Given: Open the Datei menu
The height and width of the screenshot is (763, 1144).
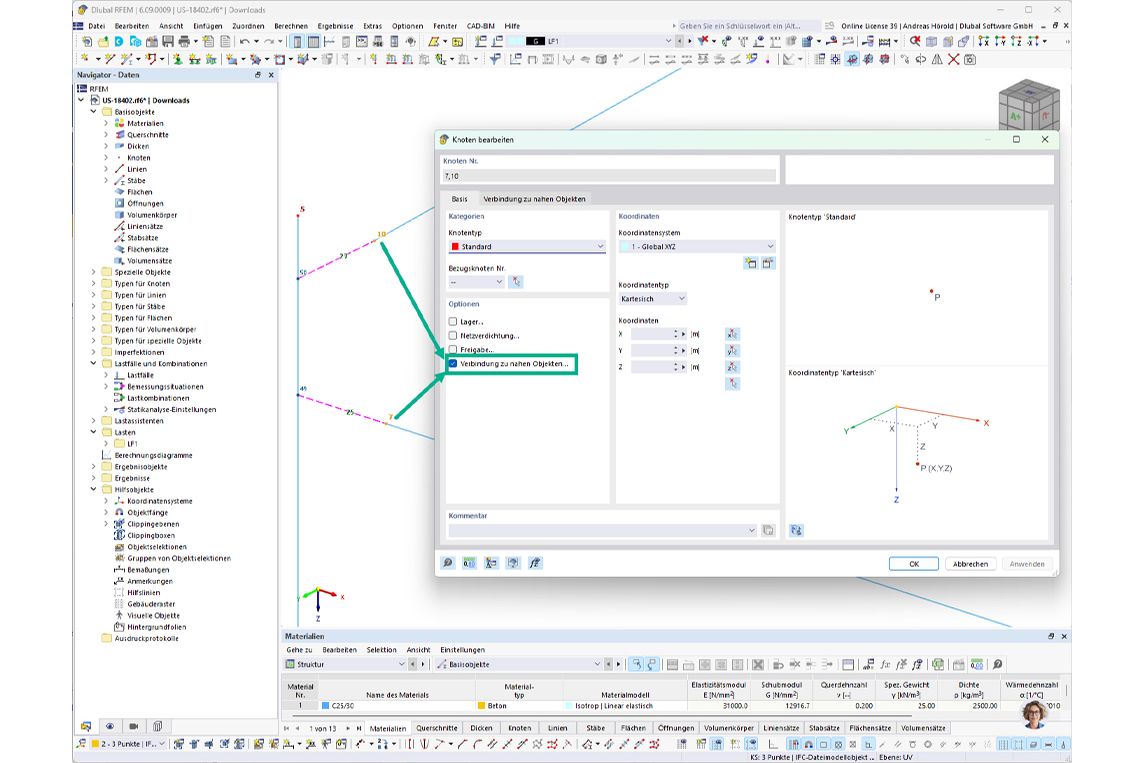Looking at the screenshot, I should (x=96, y=26).
